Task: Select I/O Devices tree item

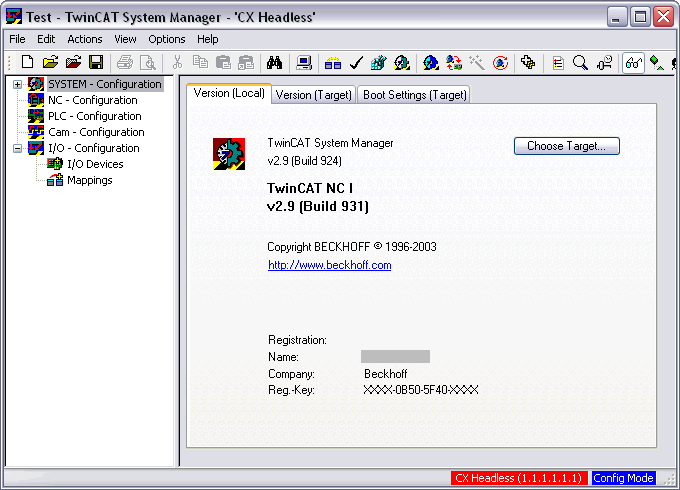Action: click(95, 164)
